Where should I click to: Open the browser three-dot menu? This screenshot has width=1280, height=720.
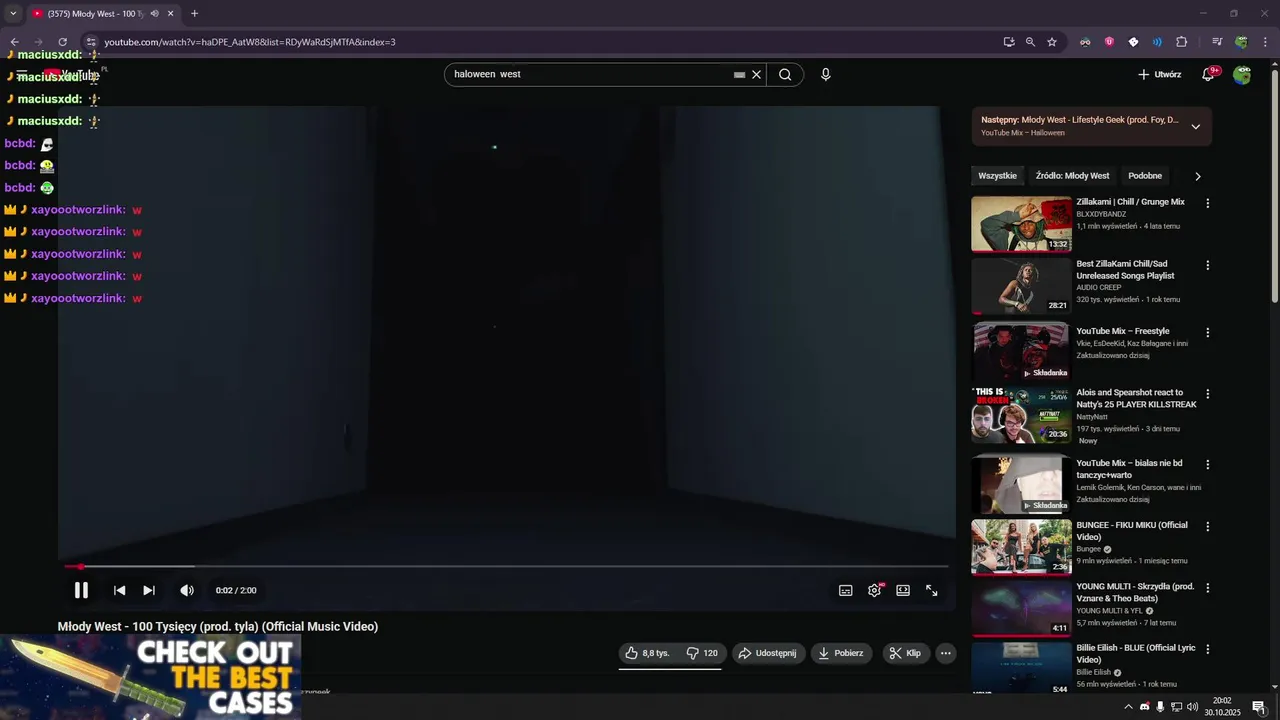1264,42
